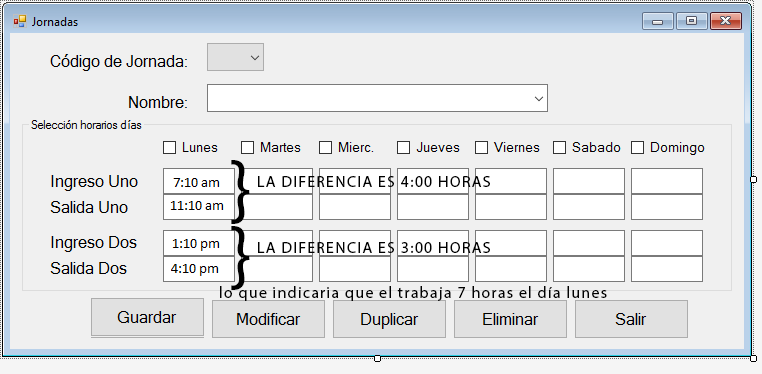
Task: Click Mierc. Salida Uno time field
Action: 355,207
